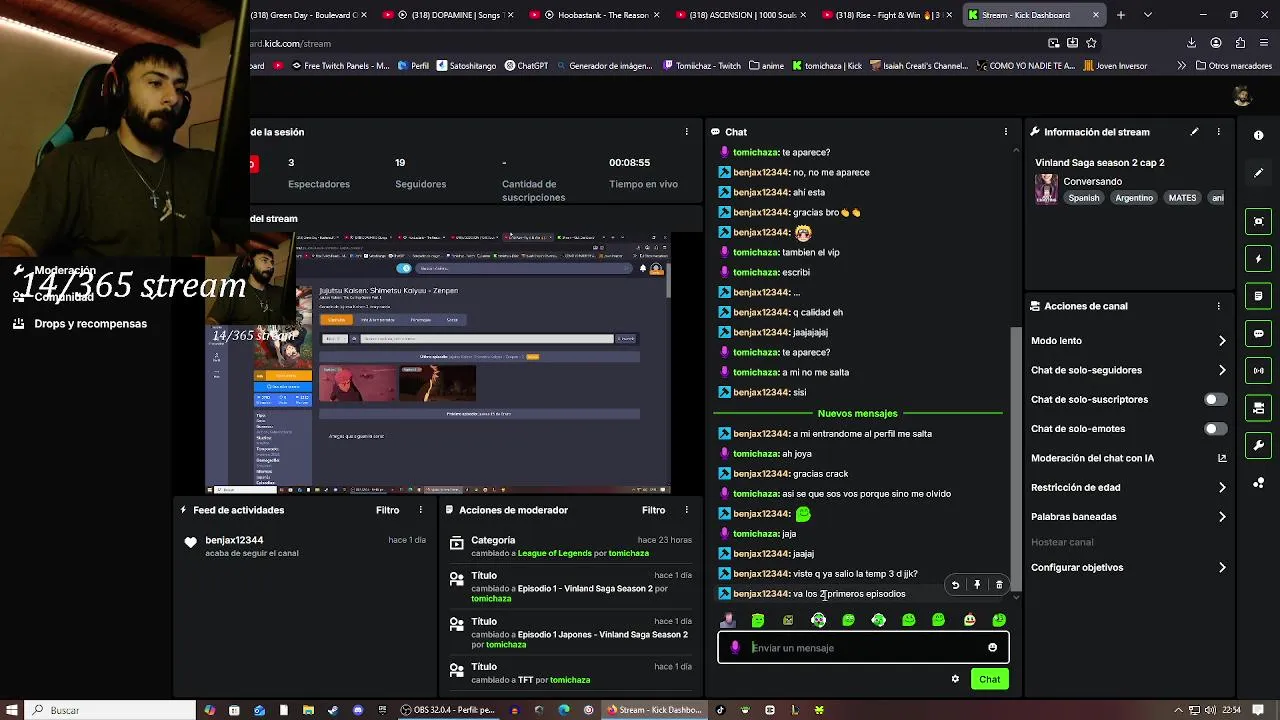Open ChatGPT bookmark
The height and width of the screenshot is (720, 1280).
click(526, 66)
